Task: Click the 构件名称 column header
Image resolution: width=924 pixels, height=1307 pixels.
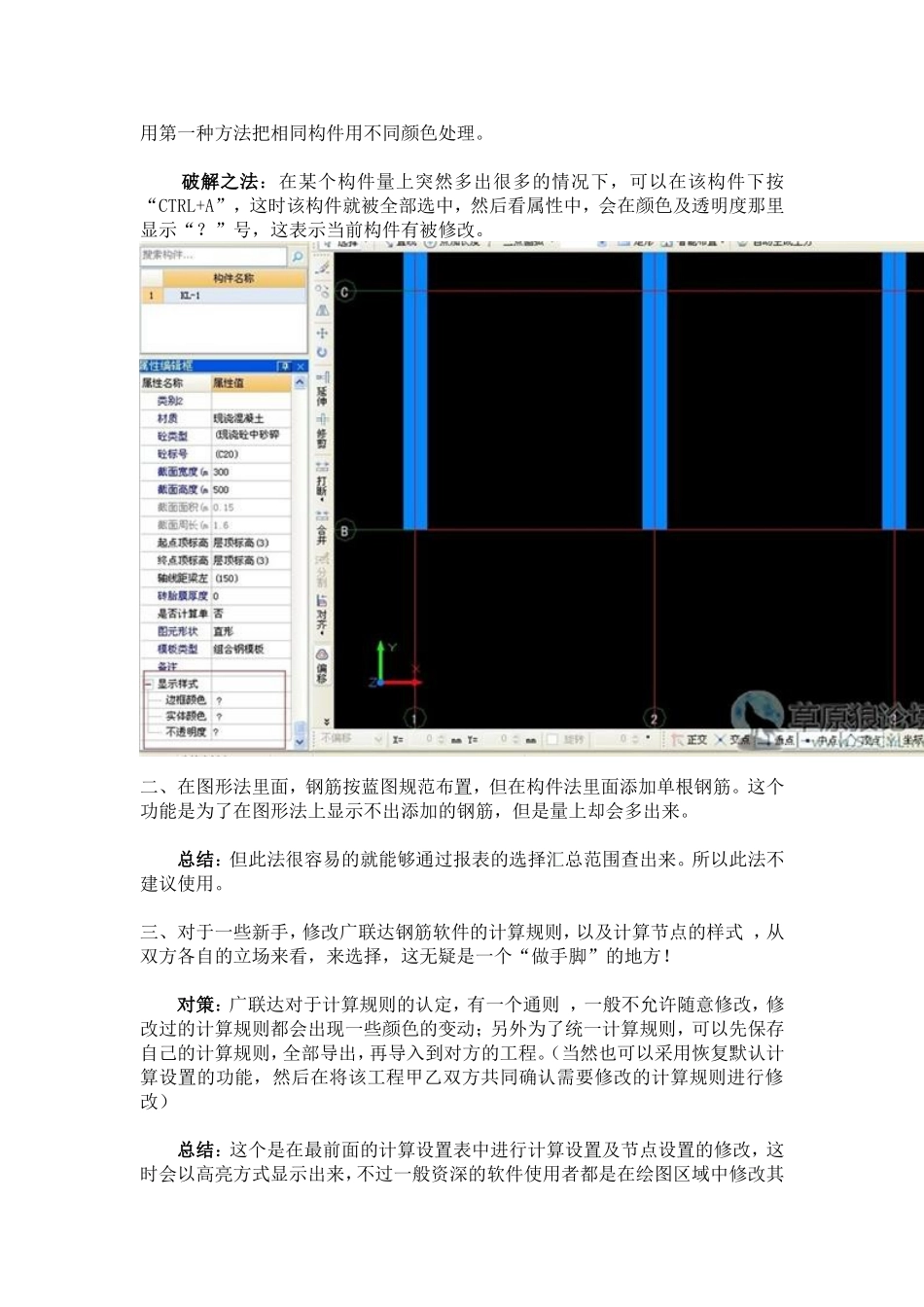Action: pyautogui.click(x=233, y=278)
